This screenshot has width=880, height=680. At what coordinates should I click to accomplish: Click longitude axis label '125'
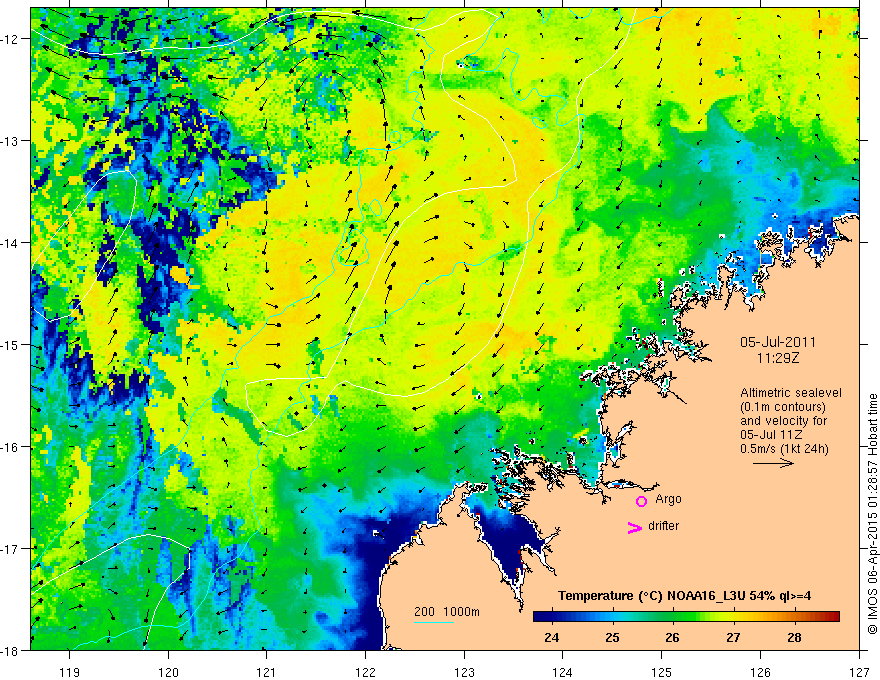click(662, 672)
